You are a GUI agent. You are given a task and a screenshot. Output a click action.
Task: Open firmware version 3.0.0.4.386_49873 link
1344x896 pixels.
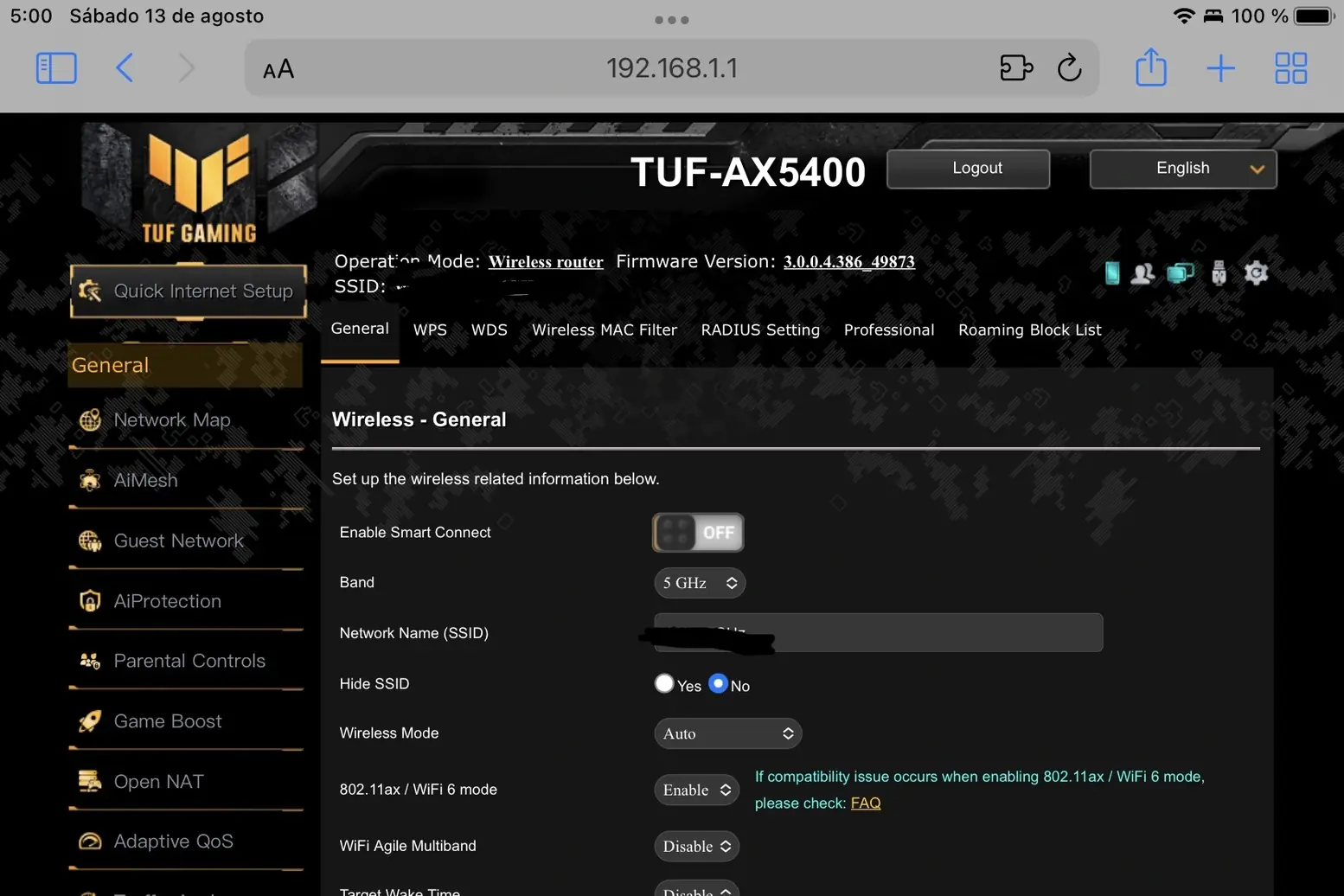coord(849,262)
